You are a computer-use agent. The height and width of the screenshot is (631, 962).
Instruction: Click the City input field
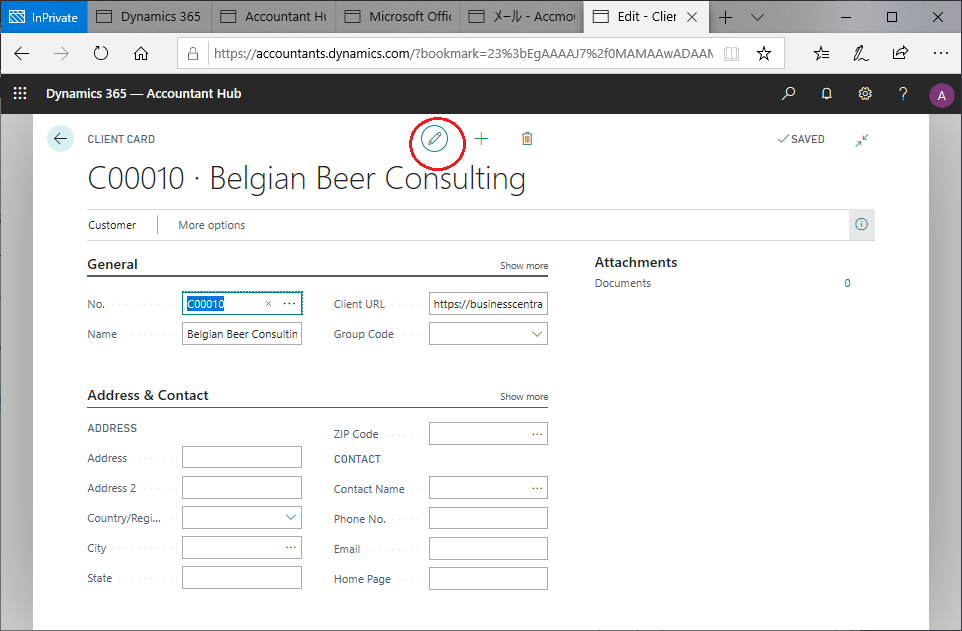point(242,548)
